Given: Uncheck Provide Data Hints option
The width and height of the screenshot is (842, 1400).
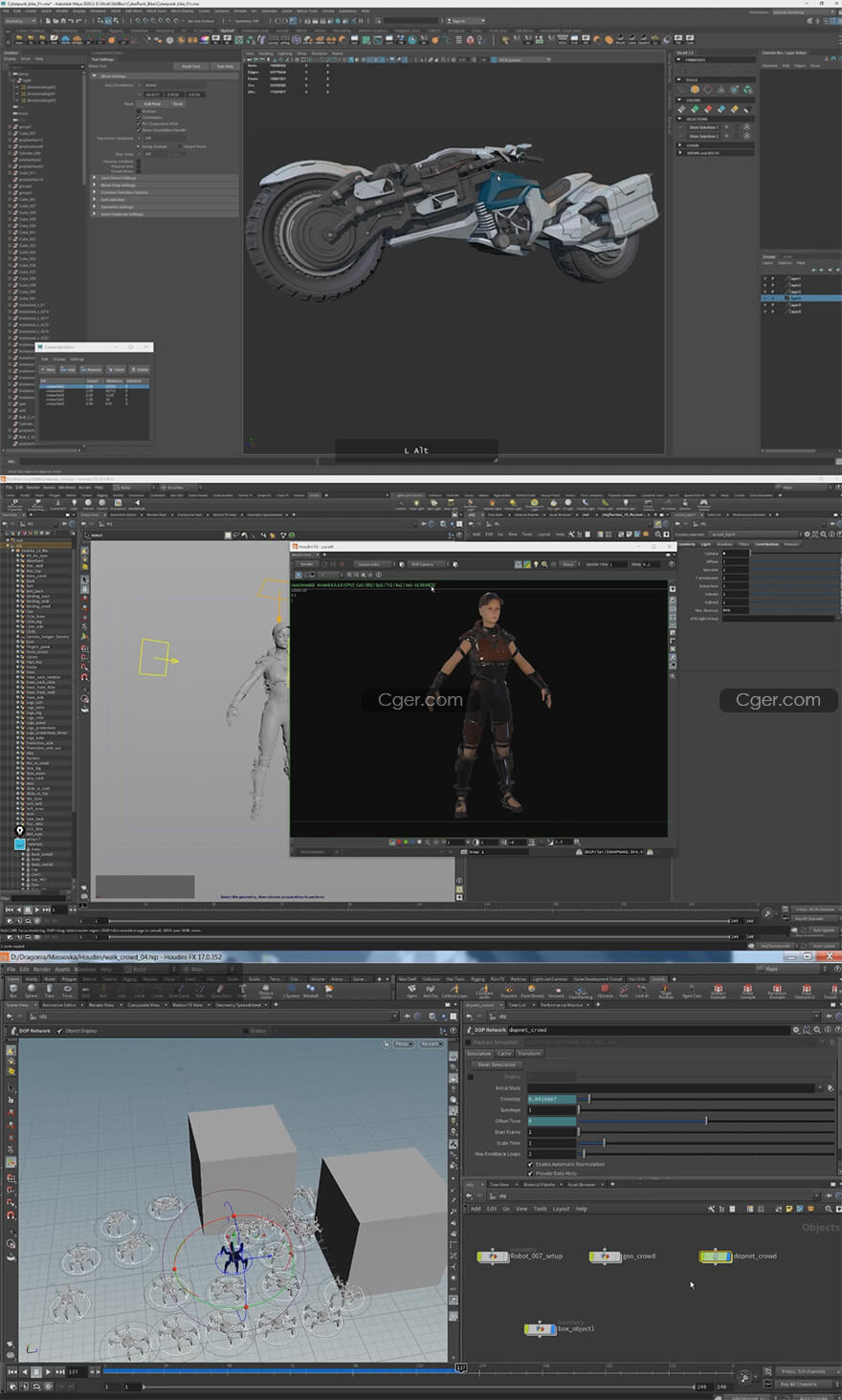Looking at the screenshot, I should [x=531, y=1173].
